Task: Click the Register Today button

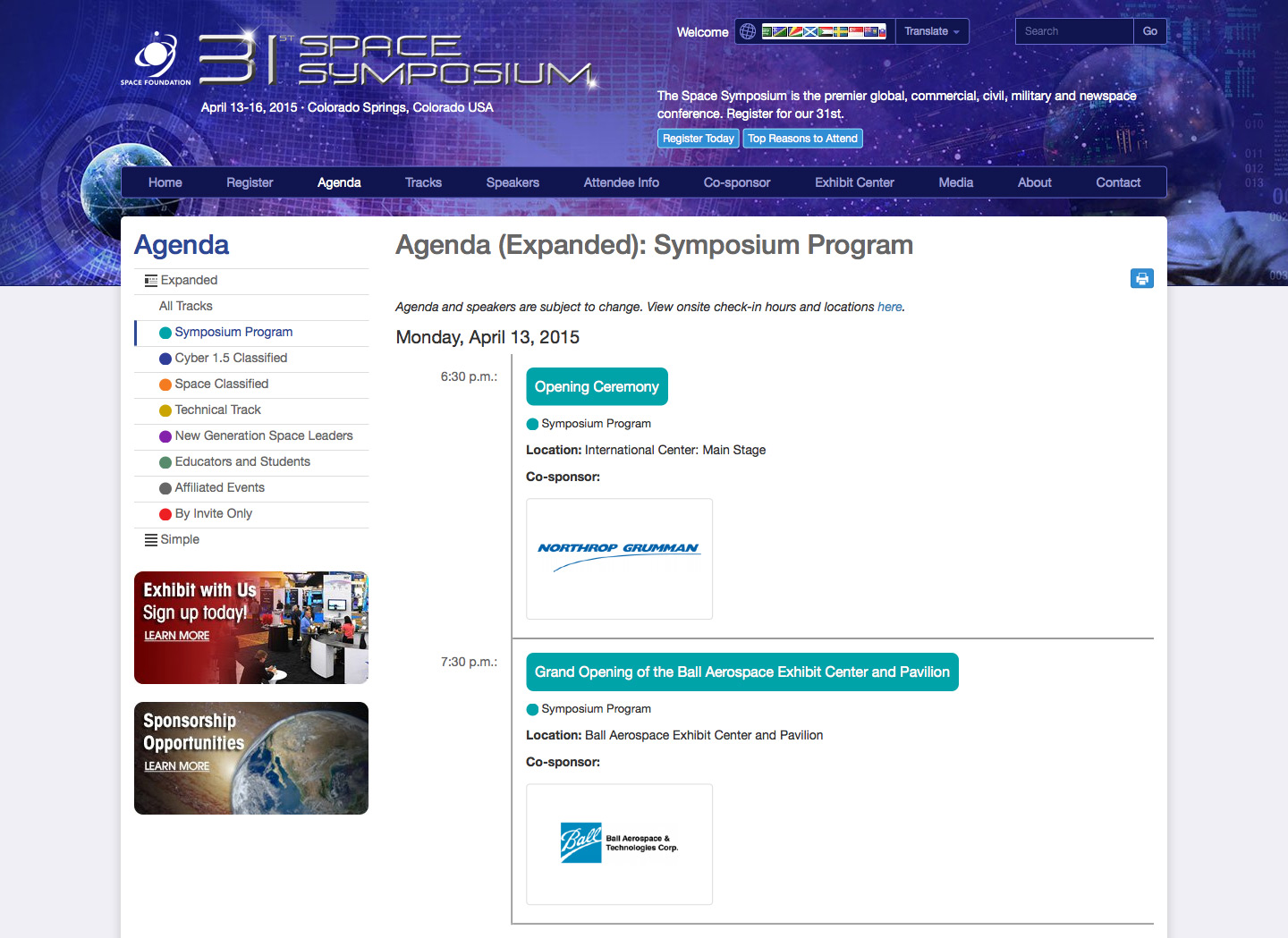Action: coord(699,139)
